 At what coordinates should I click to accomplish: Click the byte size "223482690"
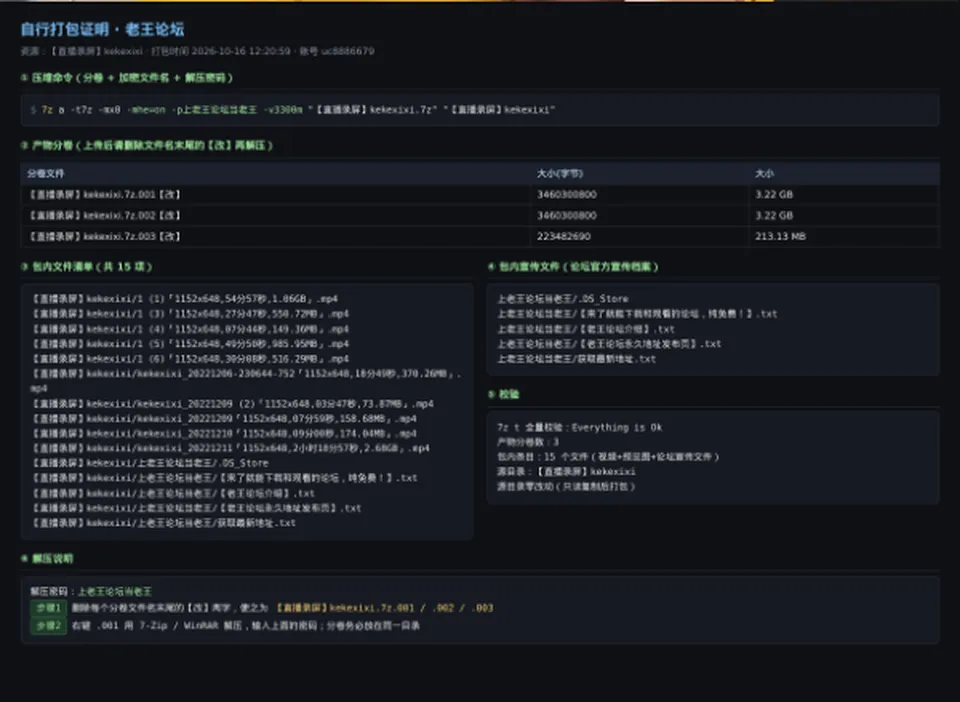tap(563, 236)
